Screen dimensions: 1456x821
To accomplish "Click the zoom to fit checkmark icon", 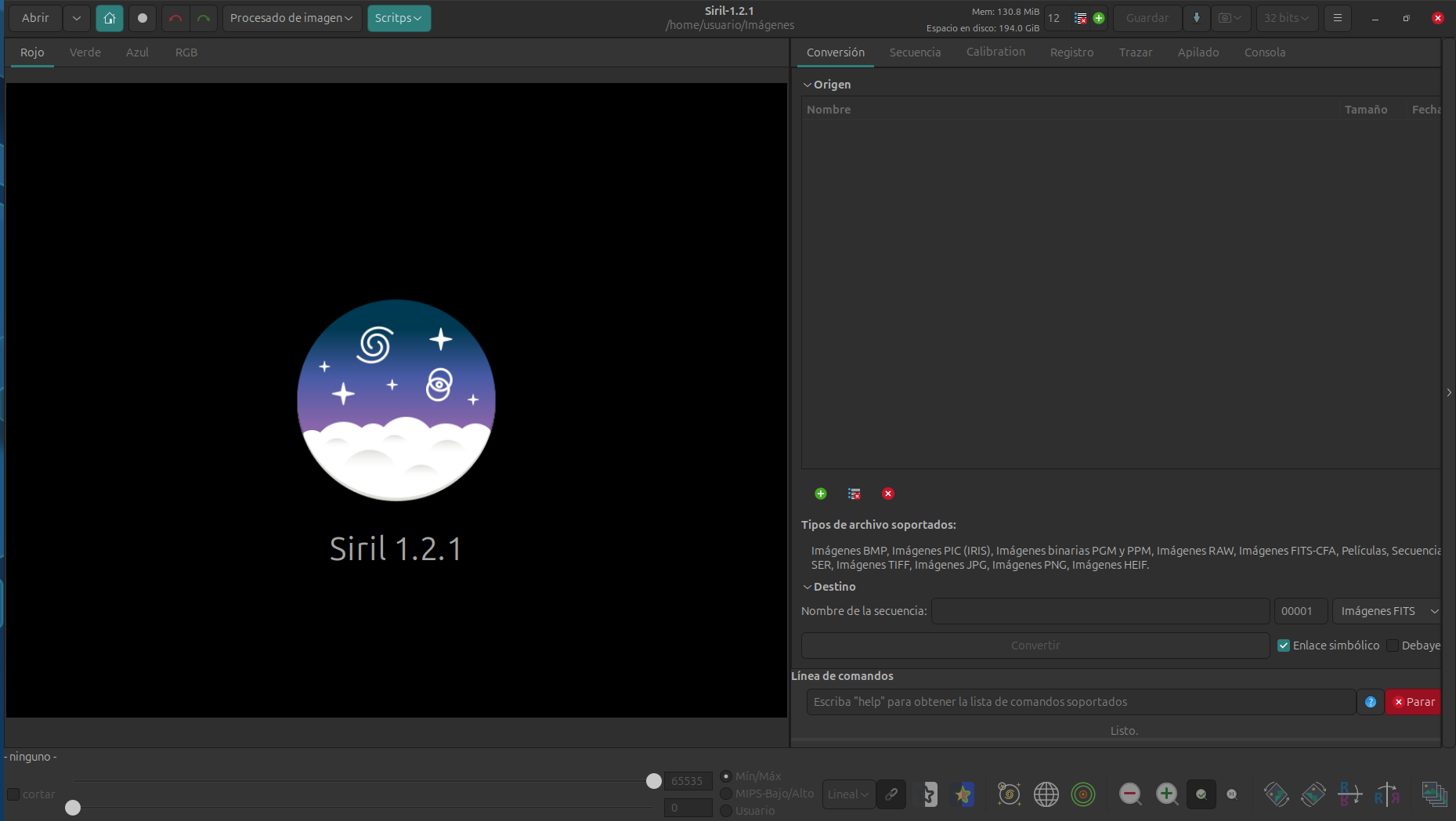I will tap(1201, 794).
